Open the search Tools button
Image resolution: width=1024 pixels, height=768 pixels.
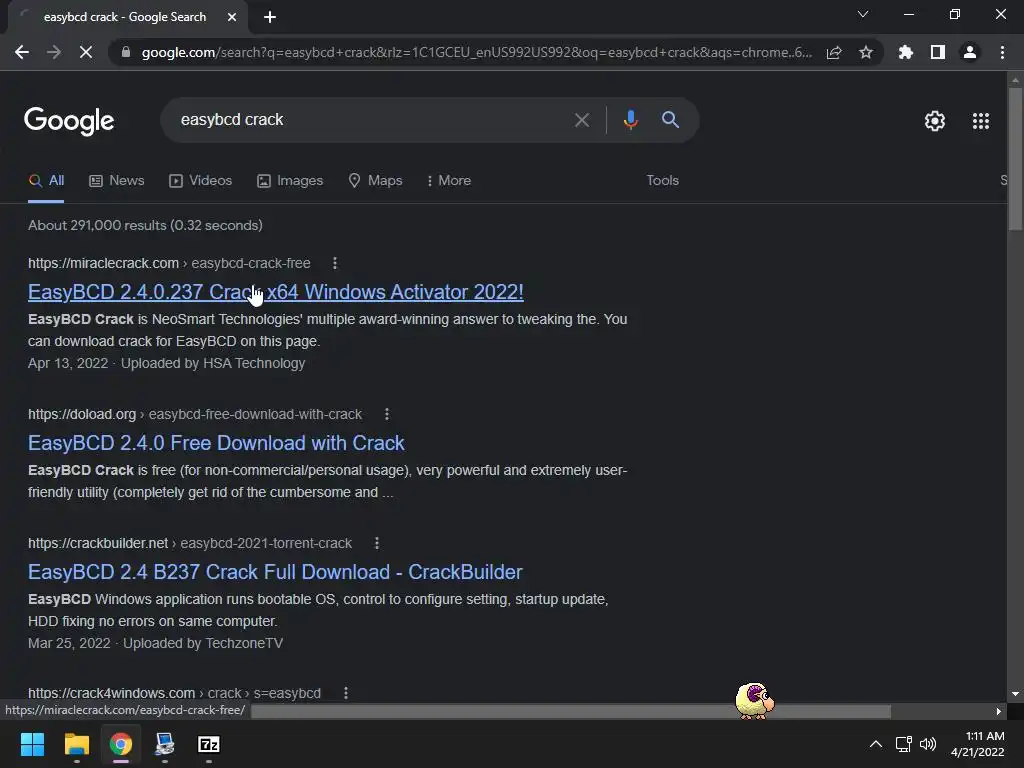(x=662, y=180)
